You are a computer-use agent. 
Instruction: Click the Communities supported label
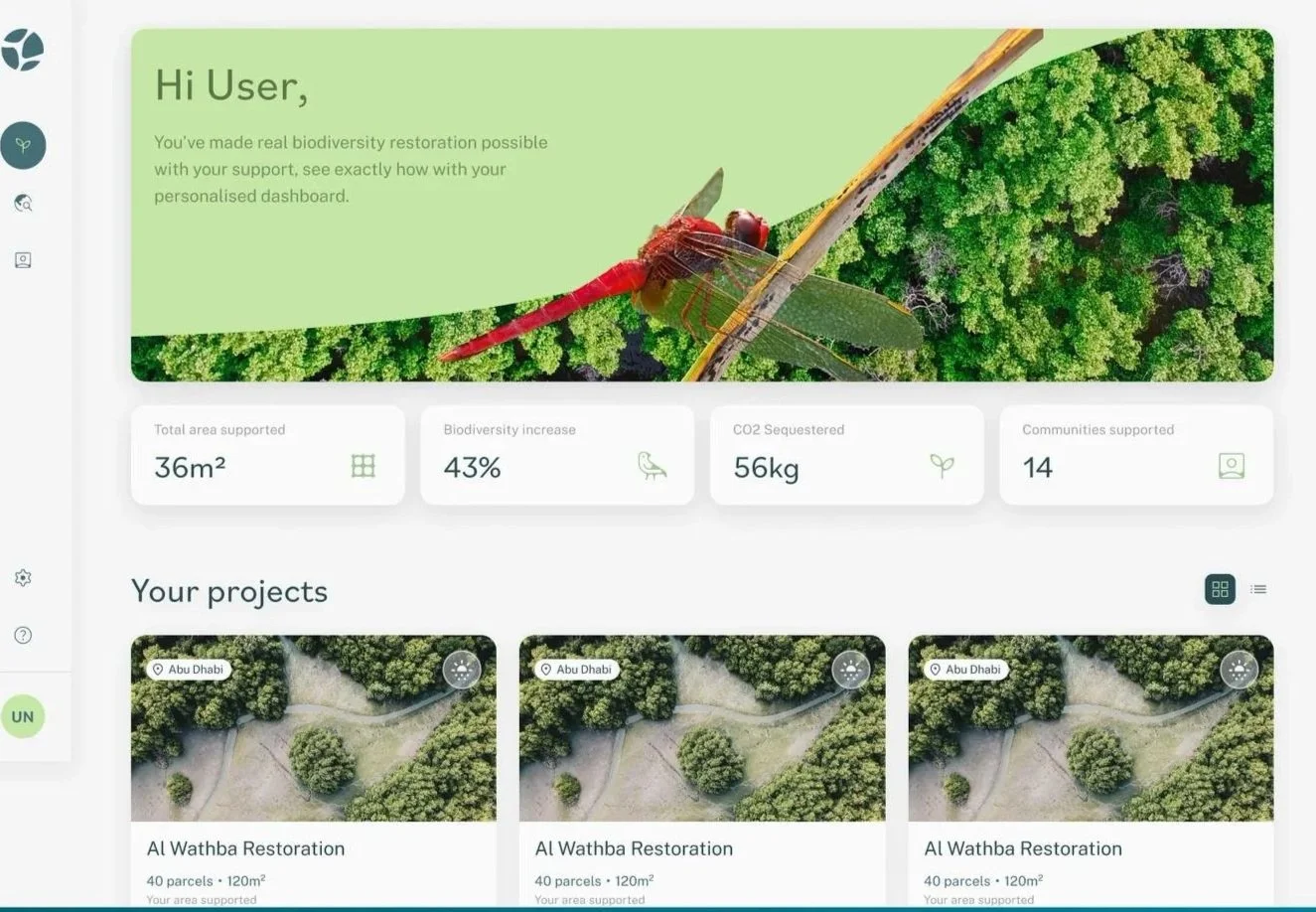click(1097, 430)
